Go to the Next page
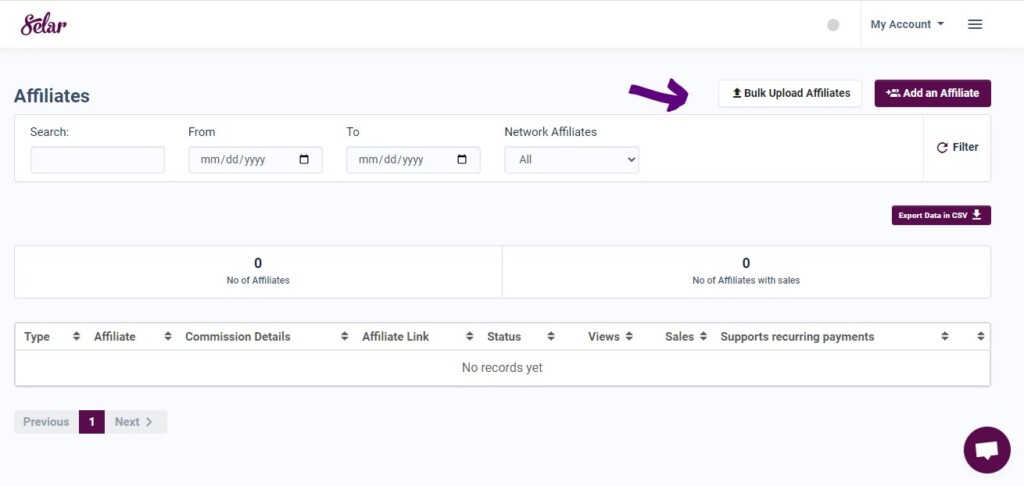1024x486 pixels. [135, 422]
